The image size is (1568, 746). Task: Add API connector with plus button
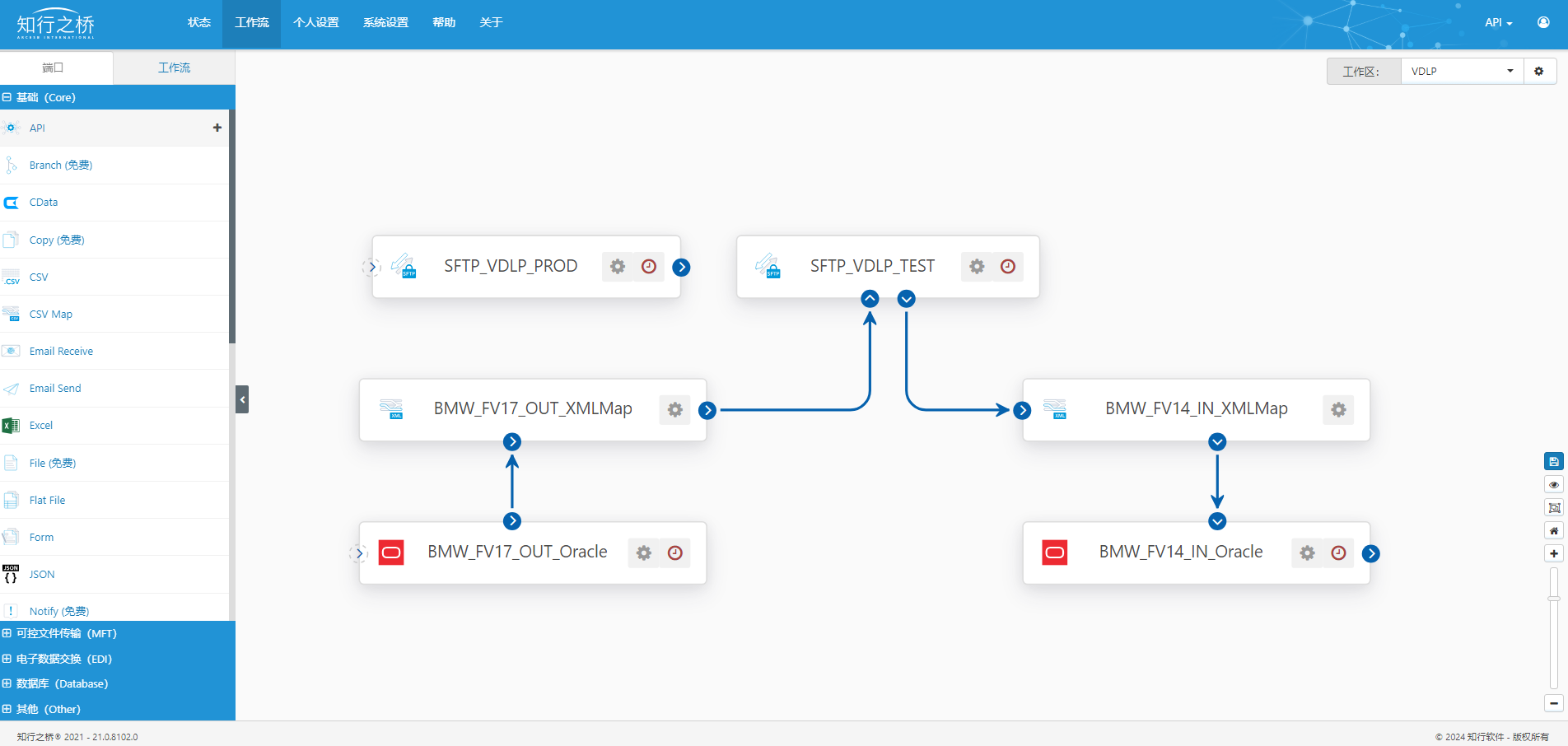[217, 128]
